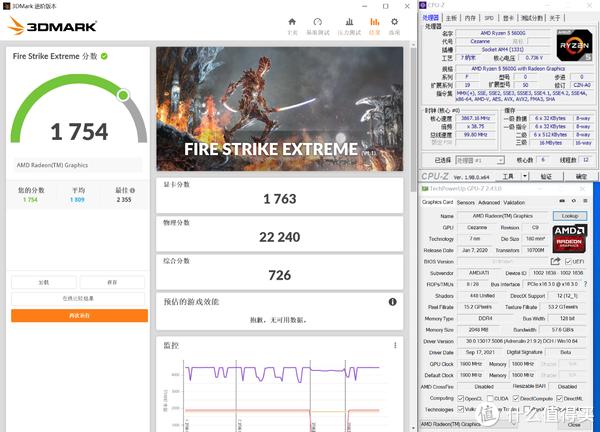Click the 3DMark flame logo
This screenshot has width=600, height=432.
point(16,26)
